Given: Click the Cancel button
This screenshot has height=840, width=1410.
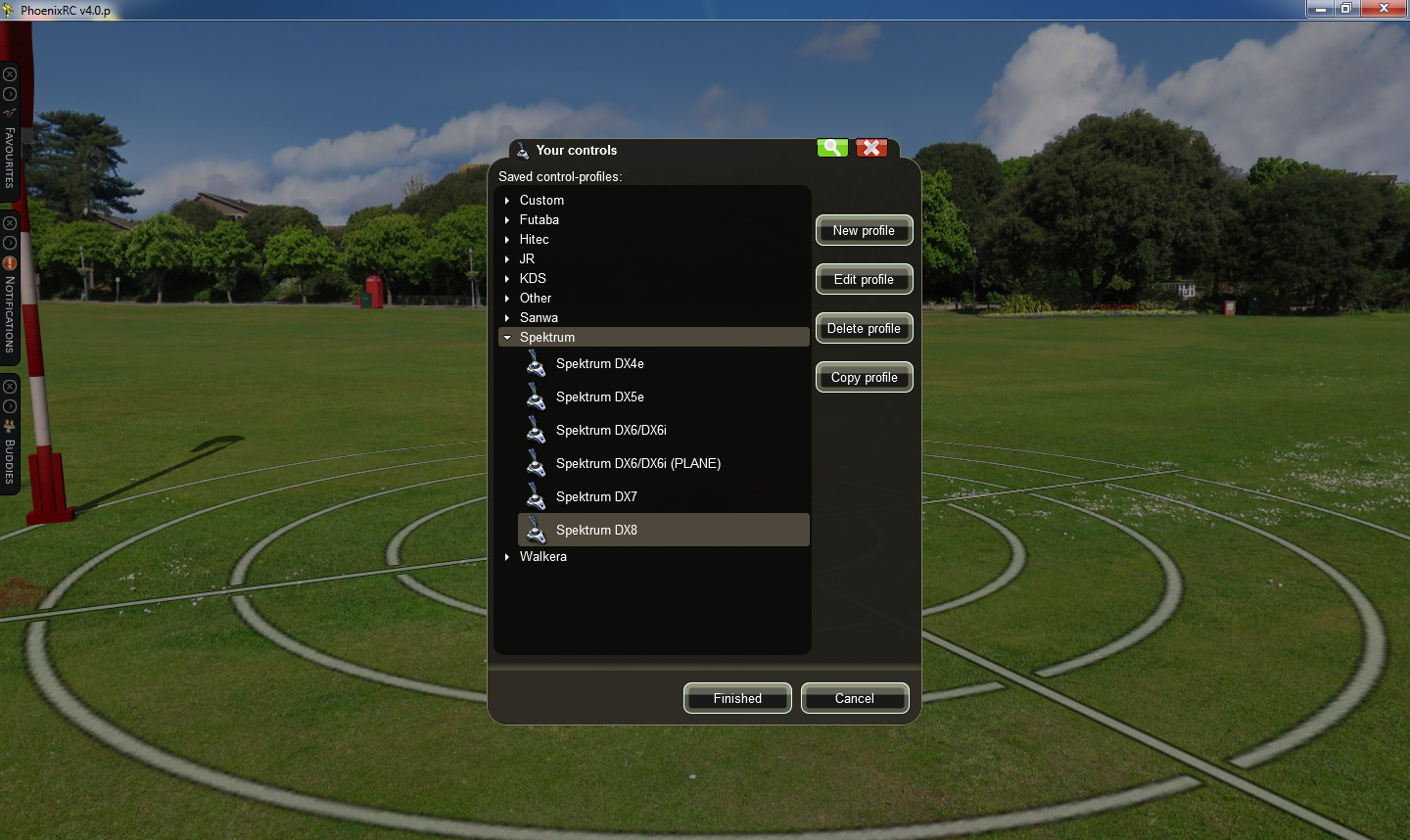Looking at the screenshot, I should tap(855, 698).
